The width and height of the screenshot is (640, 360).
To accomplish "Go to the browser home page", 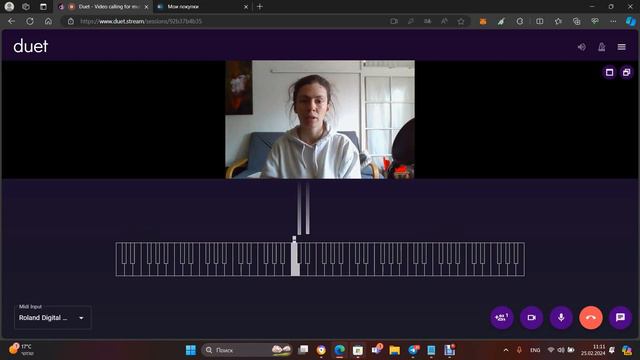I will point(48,21).
